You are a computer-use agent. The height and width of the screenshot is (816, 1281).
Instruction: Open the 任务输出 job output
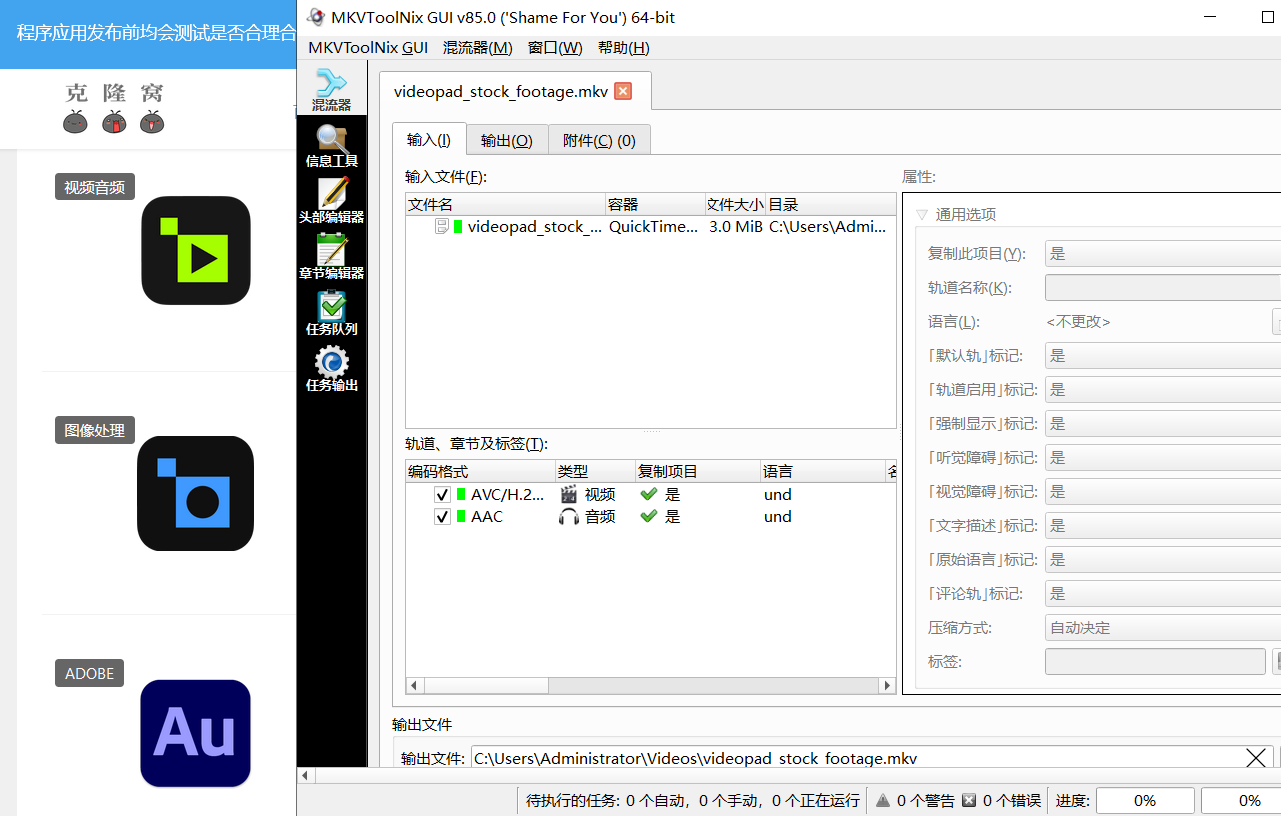pyautogui.click(x=331, y=370)
